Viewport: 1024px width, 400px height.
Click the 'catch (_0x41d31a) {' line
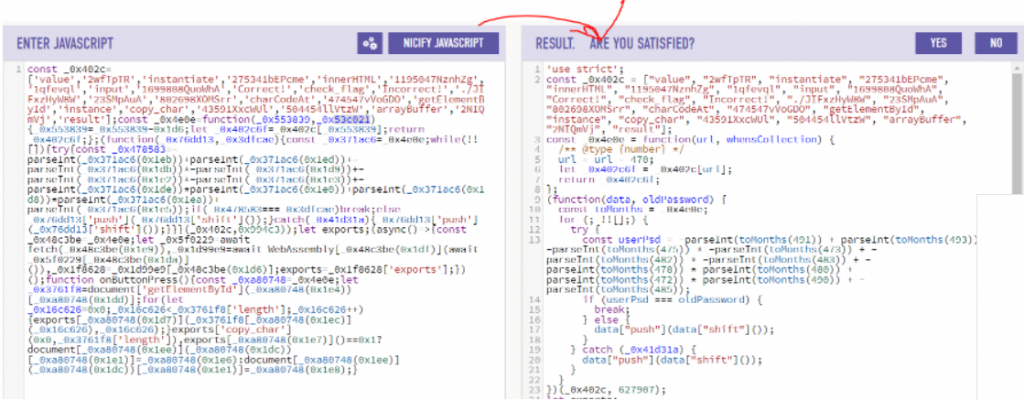[632, 350]
